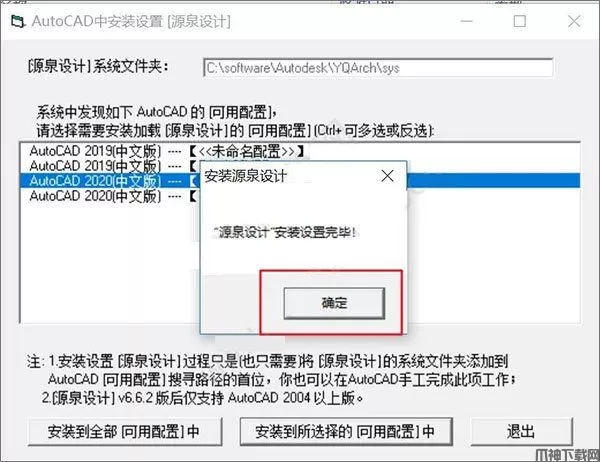The width and height of the screenshot is (600, 462).
Task: Click the 确定 button in the dialog
Action: (334, 303)
